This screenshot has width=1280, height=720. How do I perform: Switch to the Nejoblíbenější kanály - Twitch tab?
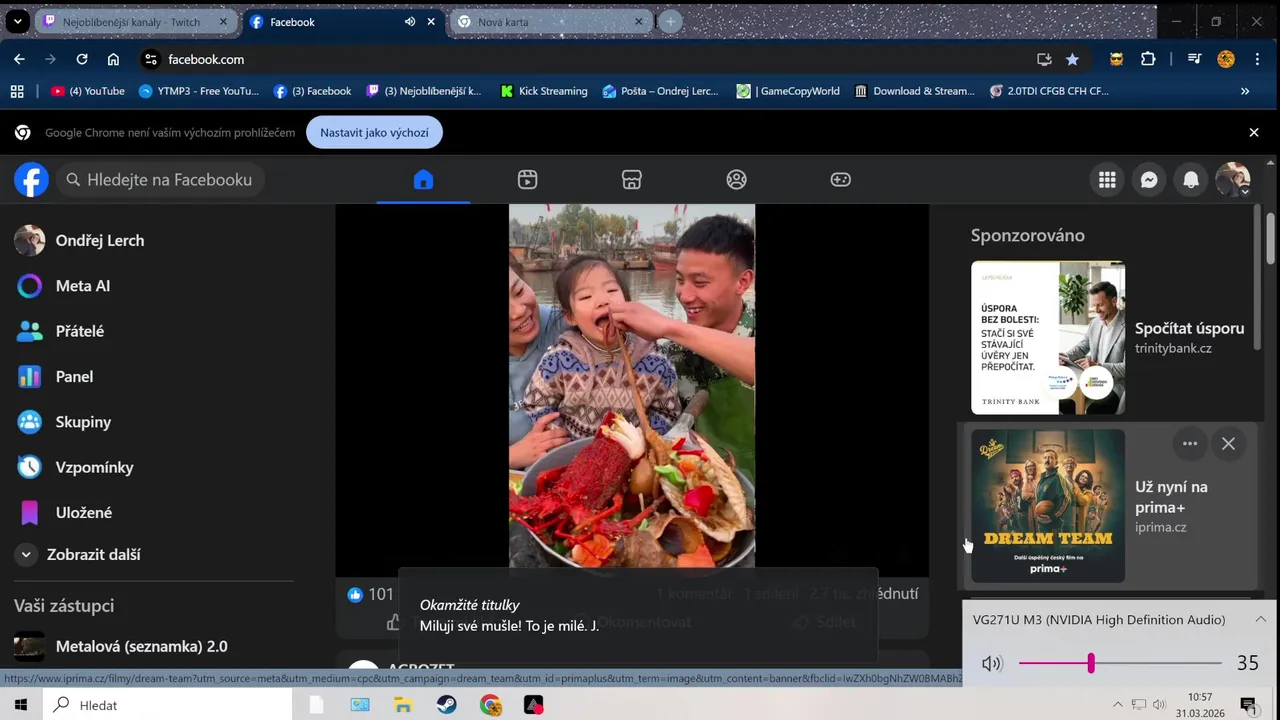click(x=135, y=22)
